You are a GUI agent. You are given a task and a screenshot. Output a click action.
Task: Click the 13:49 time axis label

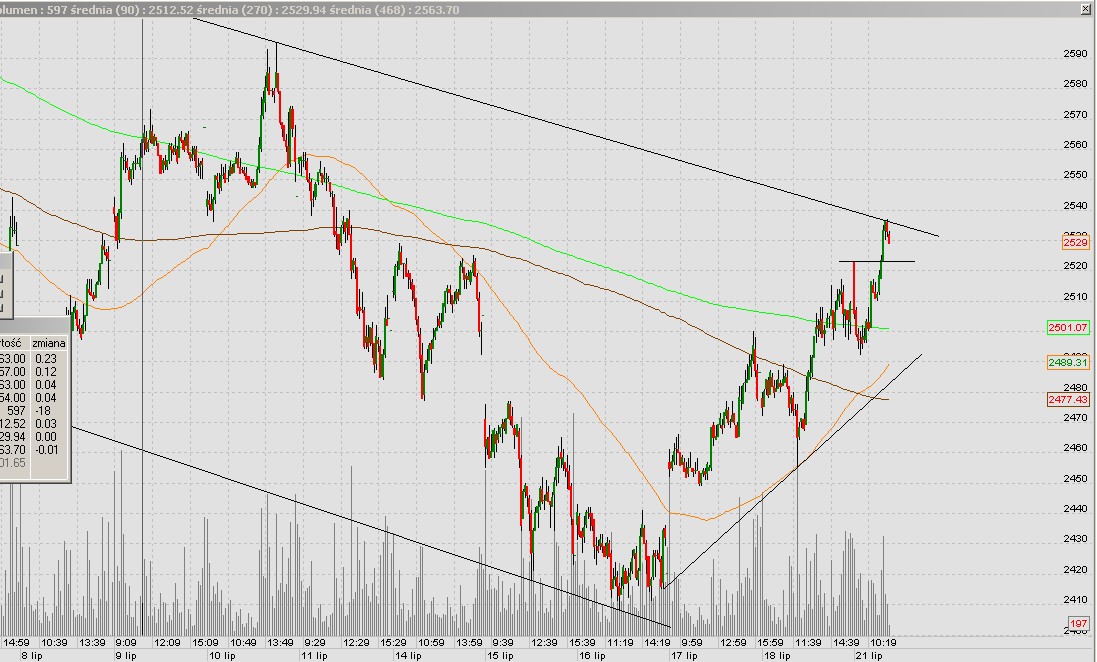click(x=280, y=642)
